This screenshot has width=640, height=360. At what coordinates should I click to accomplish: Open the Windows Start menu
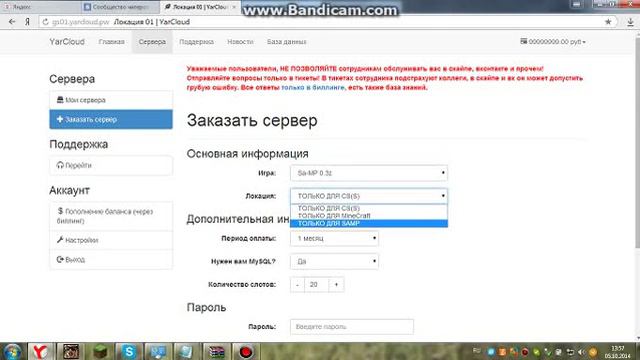[x=12, y=351]
